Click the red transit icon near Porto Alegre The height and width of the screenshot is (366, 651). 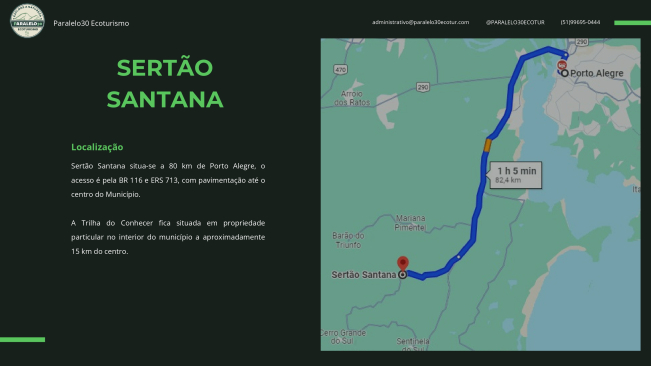tap(562, 65)
